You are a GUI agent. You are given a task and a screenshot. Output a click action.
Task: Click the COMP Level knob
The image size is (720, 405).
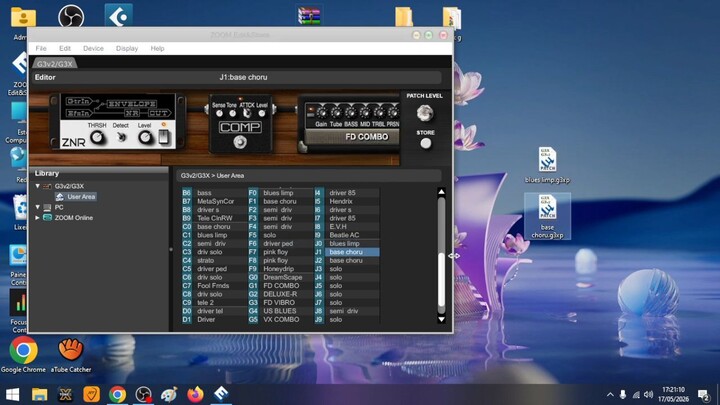click(262, 113)
